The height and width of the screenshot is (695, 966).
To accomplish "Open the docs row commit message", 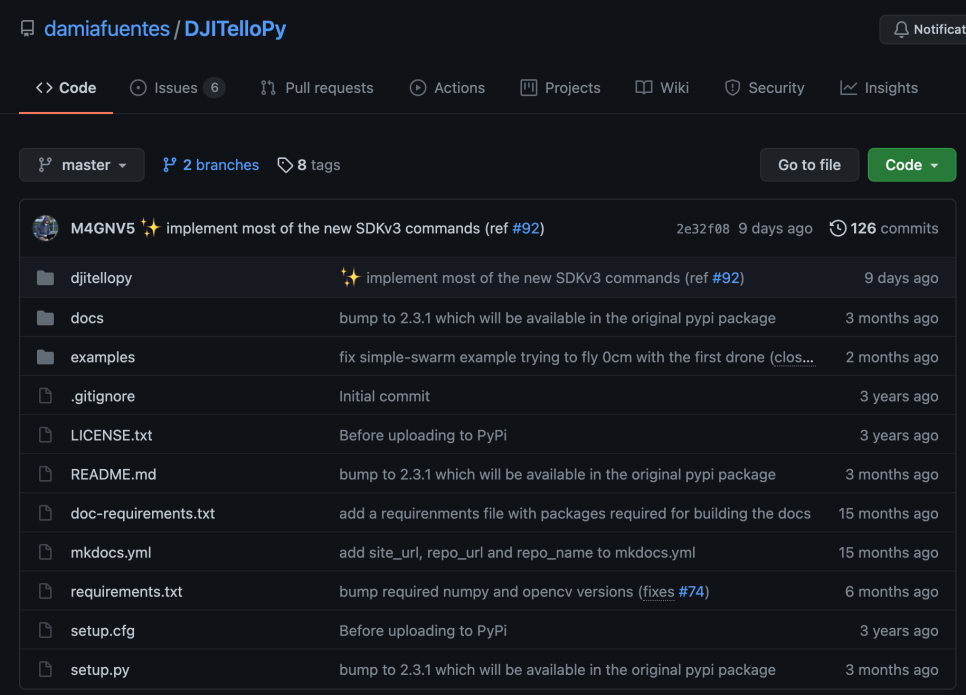I will [x=557, y=318].
